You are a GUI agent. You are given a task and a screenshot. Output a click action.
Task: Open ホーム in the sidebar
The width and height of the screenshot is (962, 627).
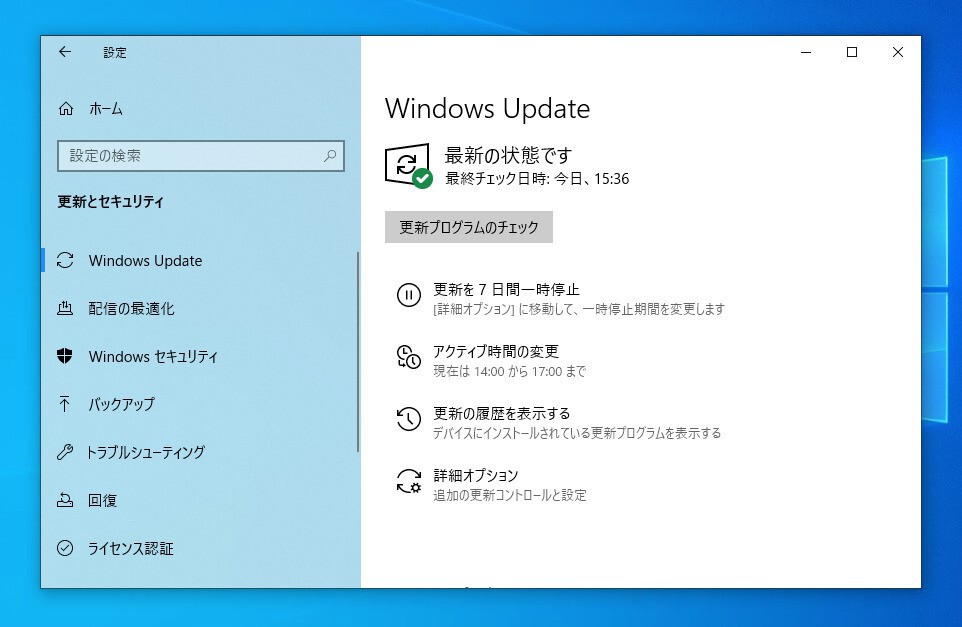[106, 109]
